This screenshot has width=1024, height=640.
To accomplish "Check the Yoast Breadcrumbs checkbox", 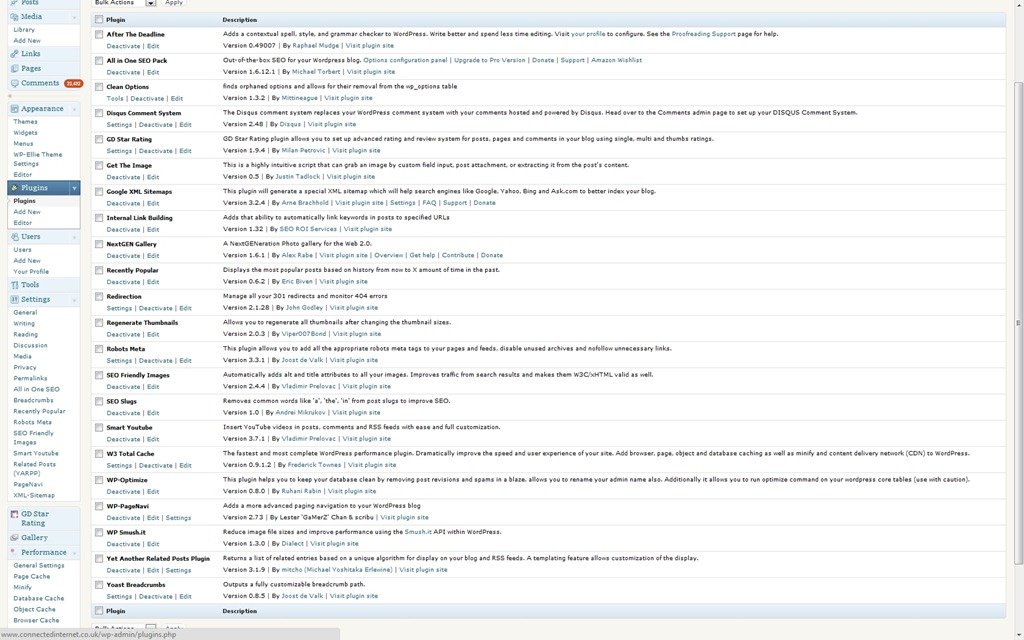I will pyautogui.click(x=99, y=585).
